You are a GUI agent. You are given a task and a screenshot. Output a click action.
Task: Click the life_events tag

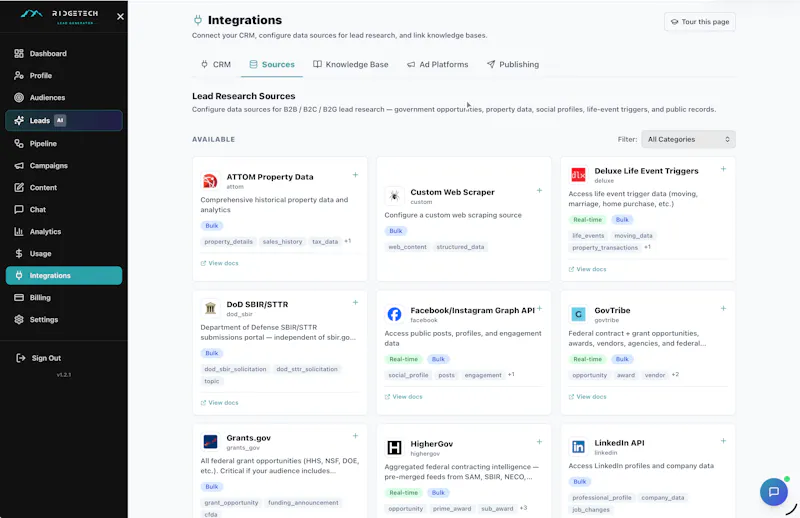[x=588, y=236]
